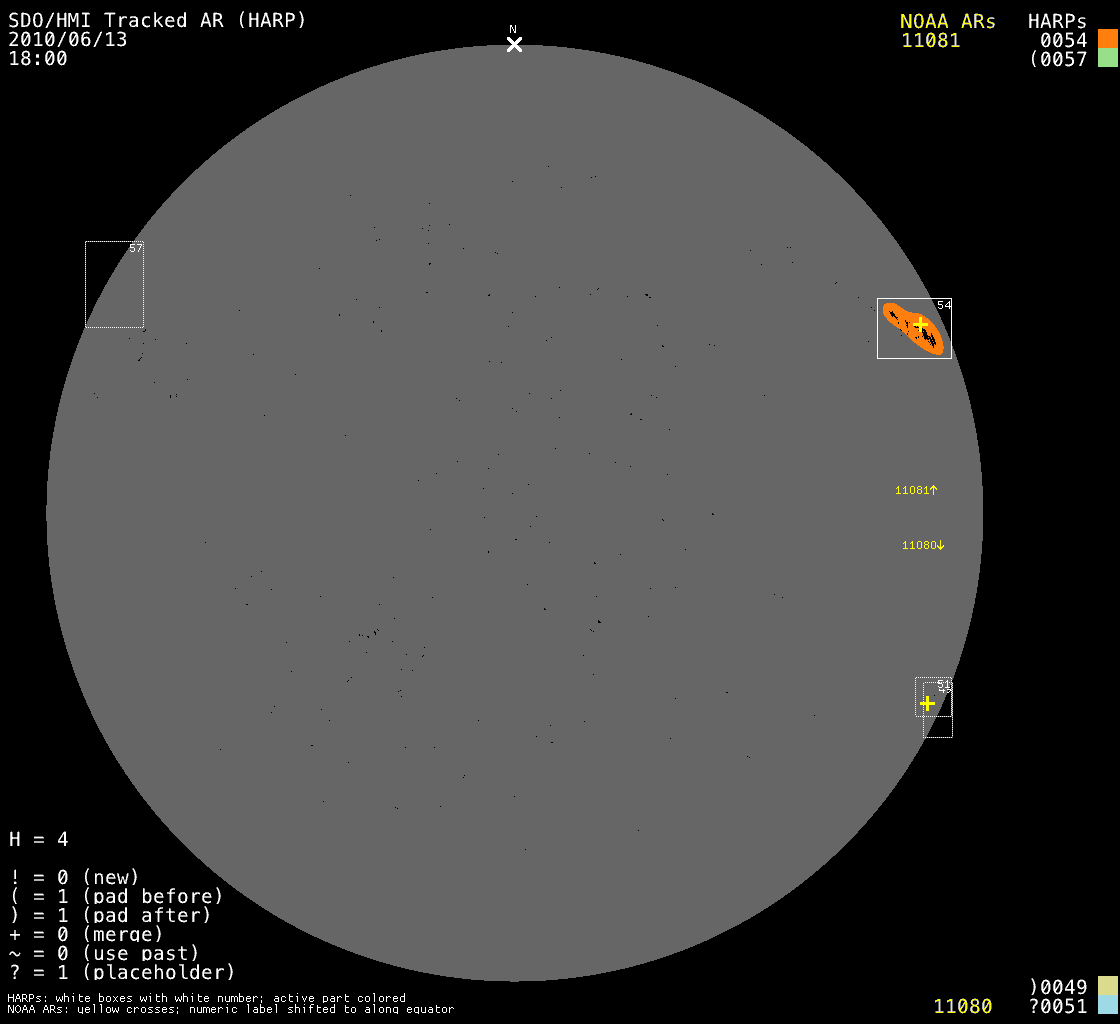Click the light blue 0051 color swatch
Viewport: 1120px width, 1024px height.
click(1107, 1005)
